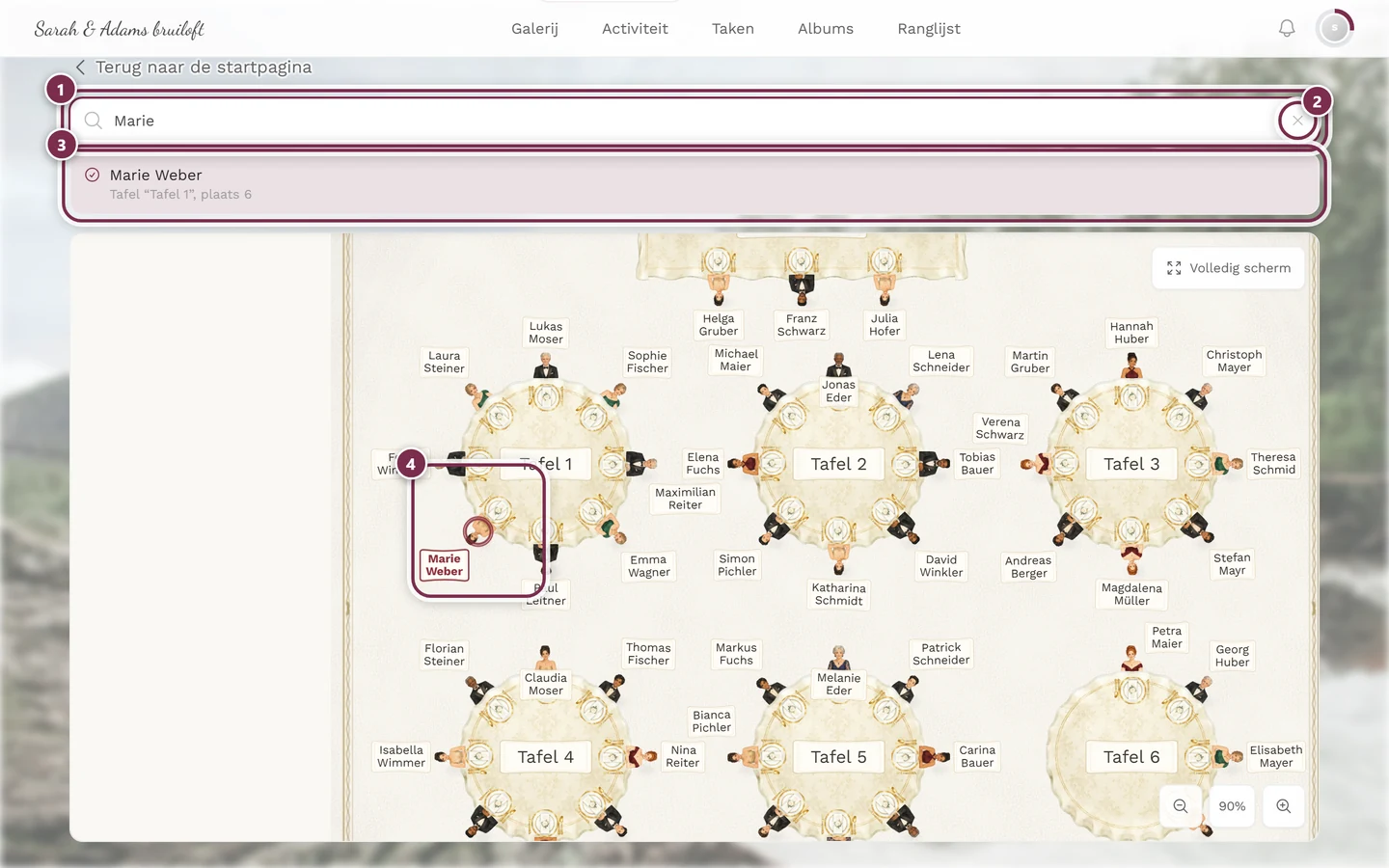Open the Activiteit menu item

pos(635,29)
